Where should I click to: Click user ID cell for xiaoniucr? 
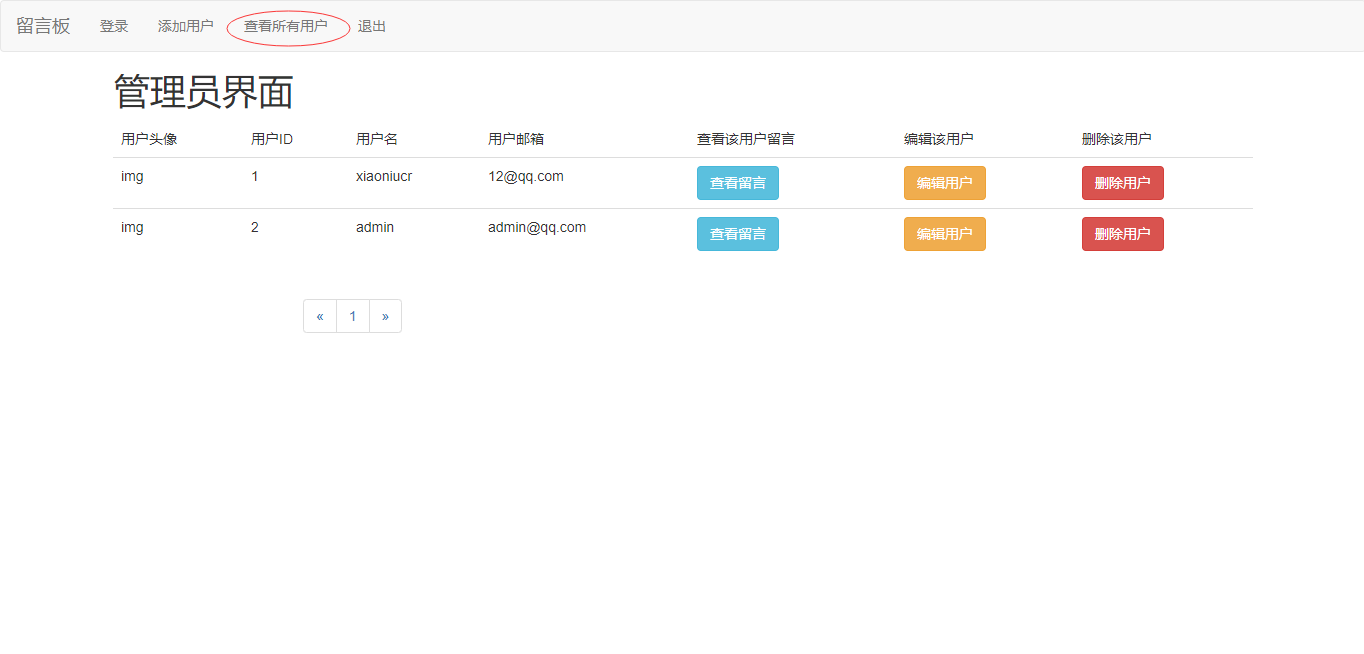255,176
